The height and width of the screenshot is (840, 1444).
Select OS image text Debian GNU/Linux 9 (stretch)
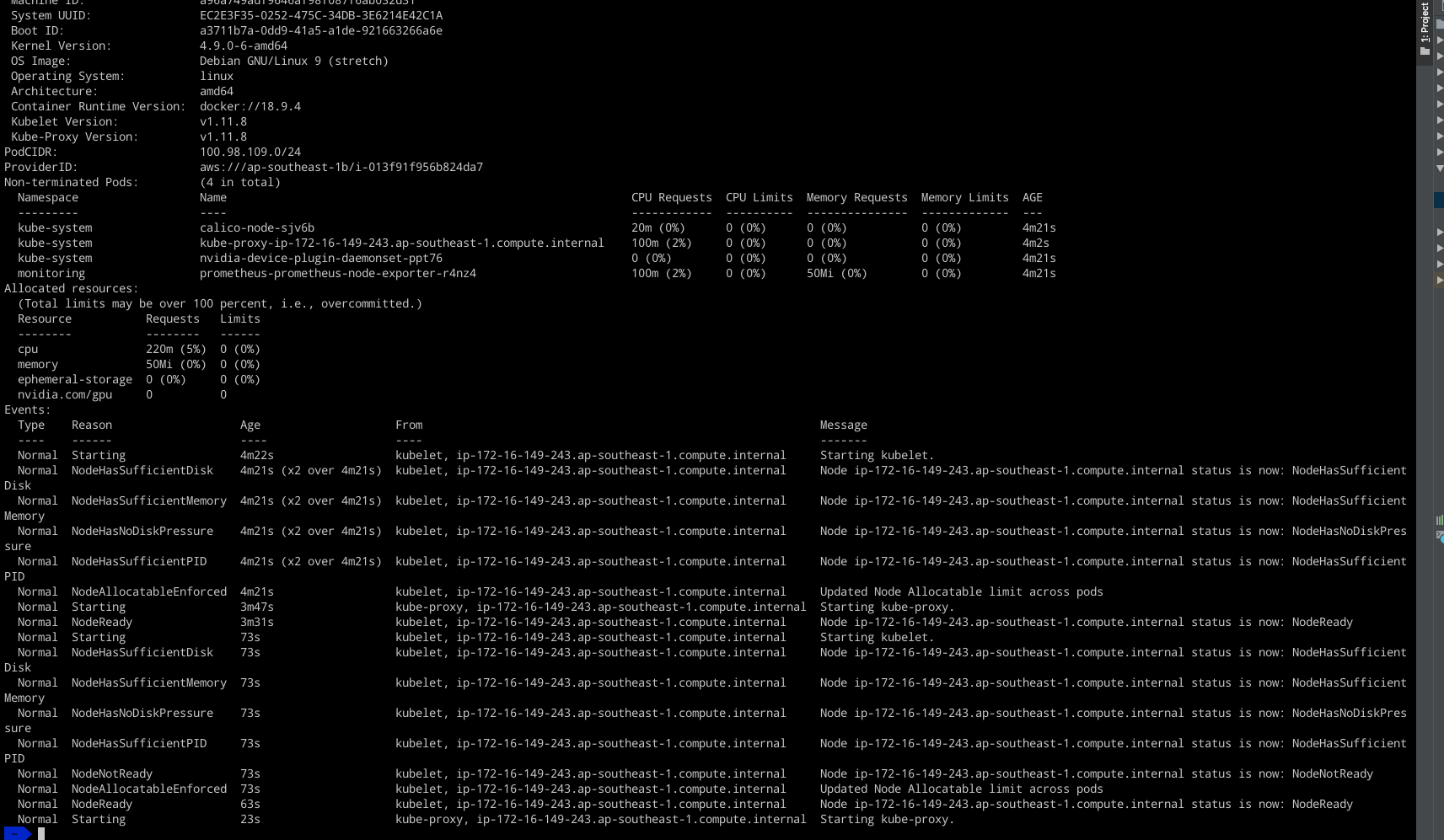pos(294,61)
